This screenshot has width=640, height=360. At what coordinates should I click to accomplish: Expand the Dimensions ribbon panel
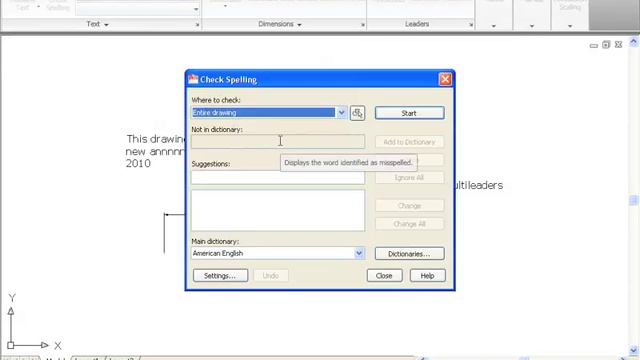click(280, 24)
